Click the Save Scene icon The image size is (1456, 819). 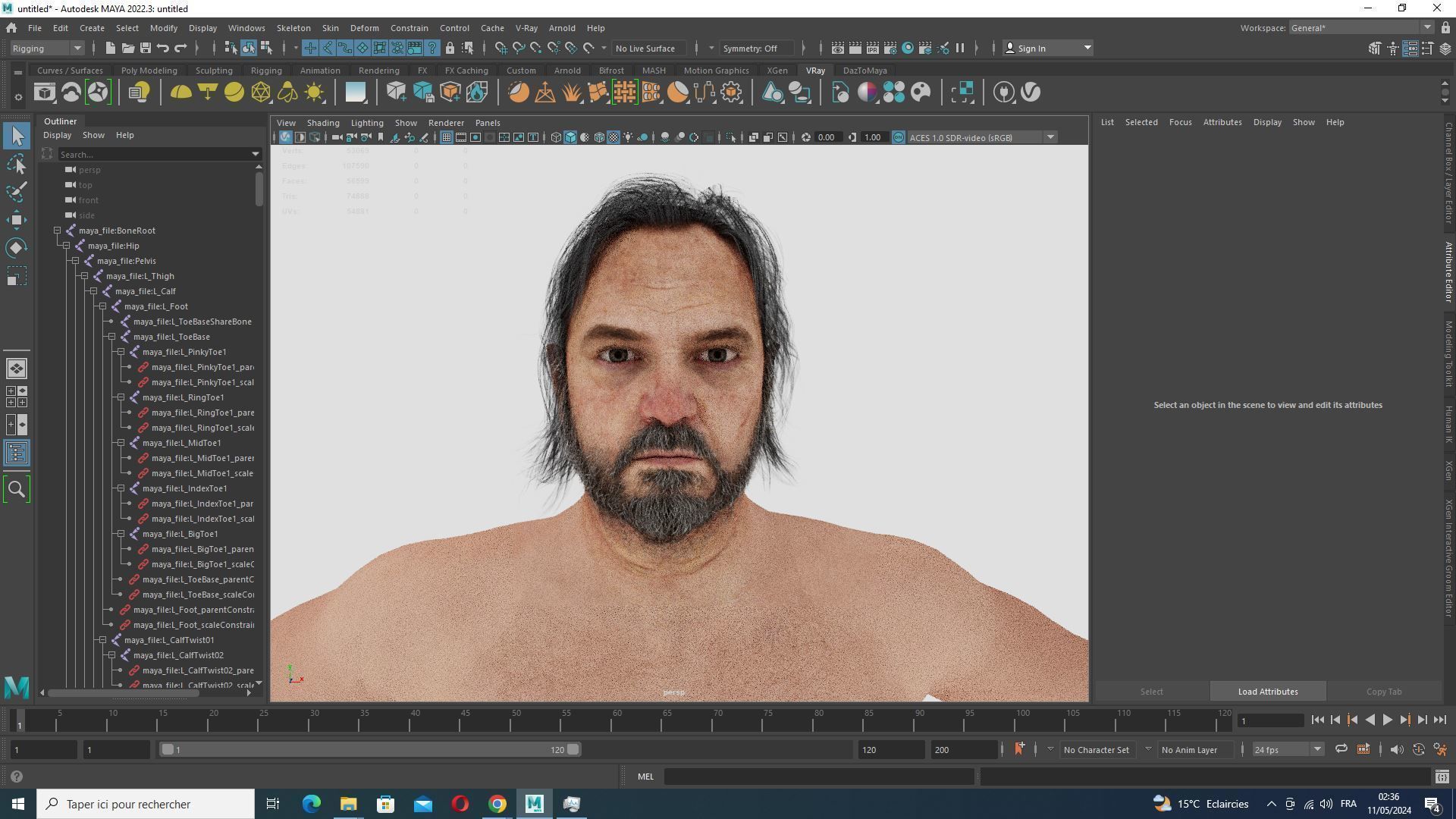coord(145,48)
